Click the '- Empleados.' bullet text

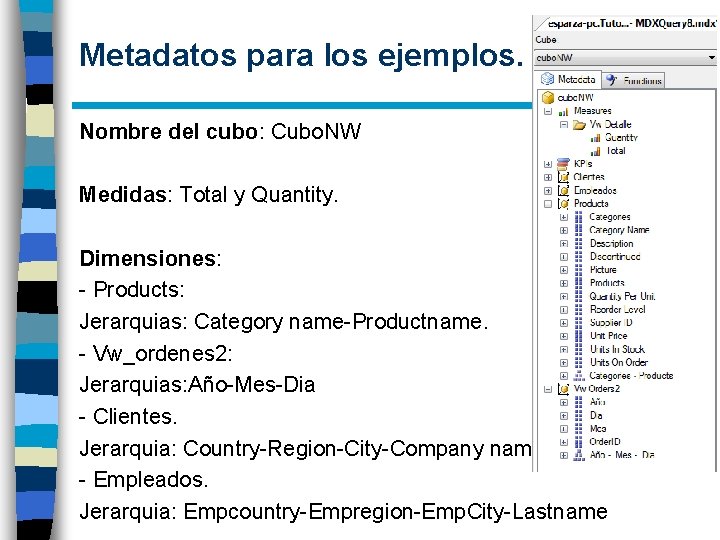144,480
